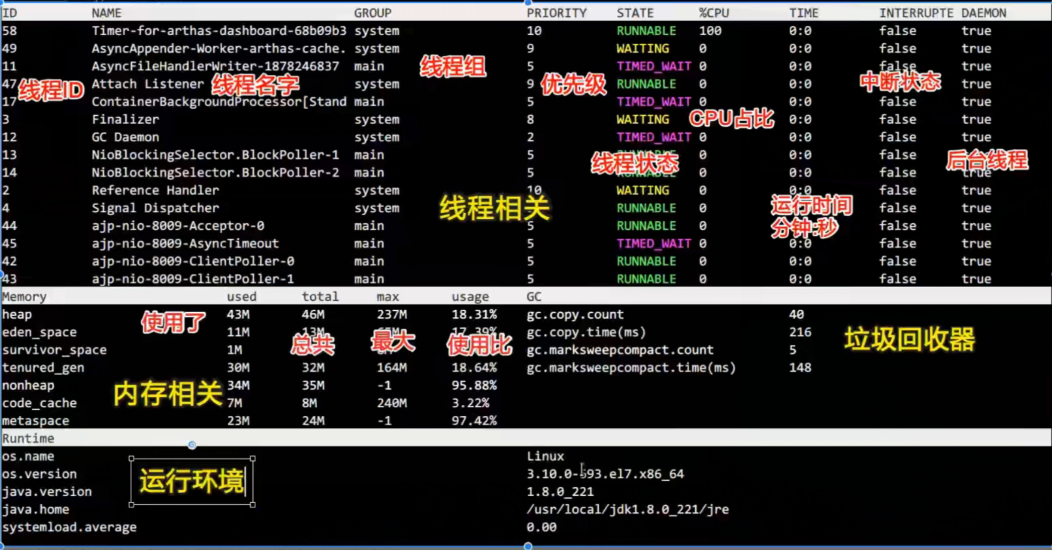This screenshot has width=1052, height=550.
Task: Click gc.marksweepcompact.time value 148
Action: coord(800,368)
